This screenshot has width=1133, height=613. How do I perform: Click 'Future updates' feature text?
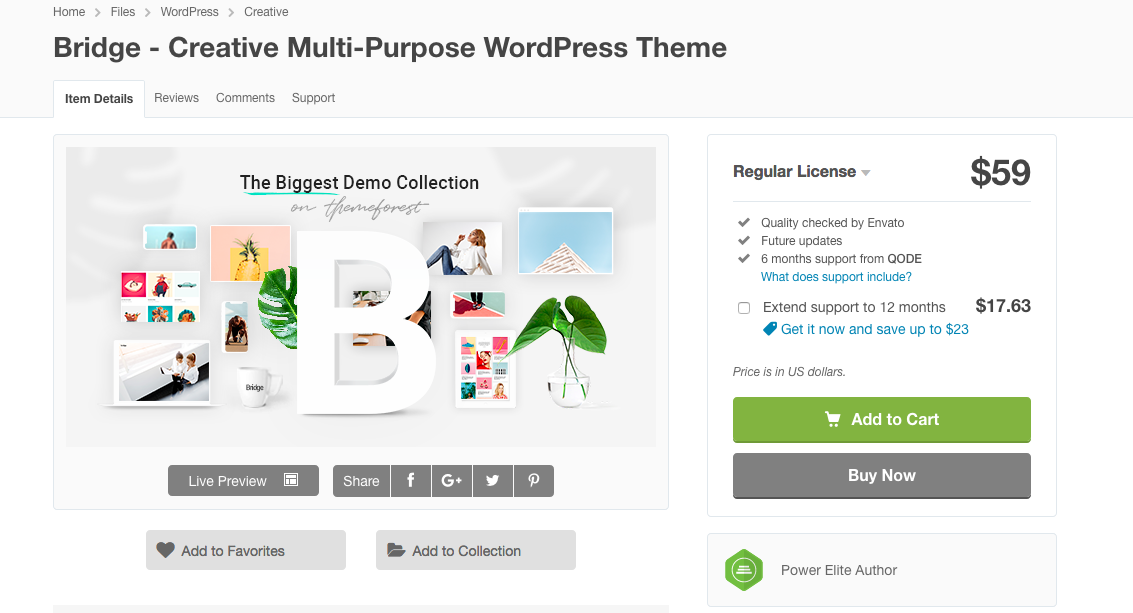(801, 241)
